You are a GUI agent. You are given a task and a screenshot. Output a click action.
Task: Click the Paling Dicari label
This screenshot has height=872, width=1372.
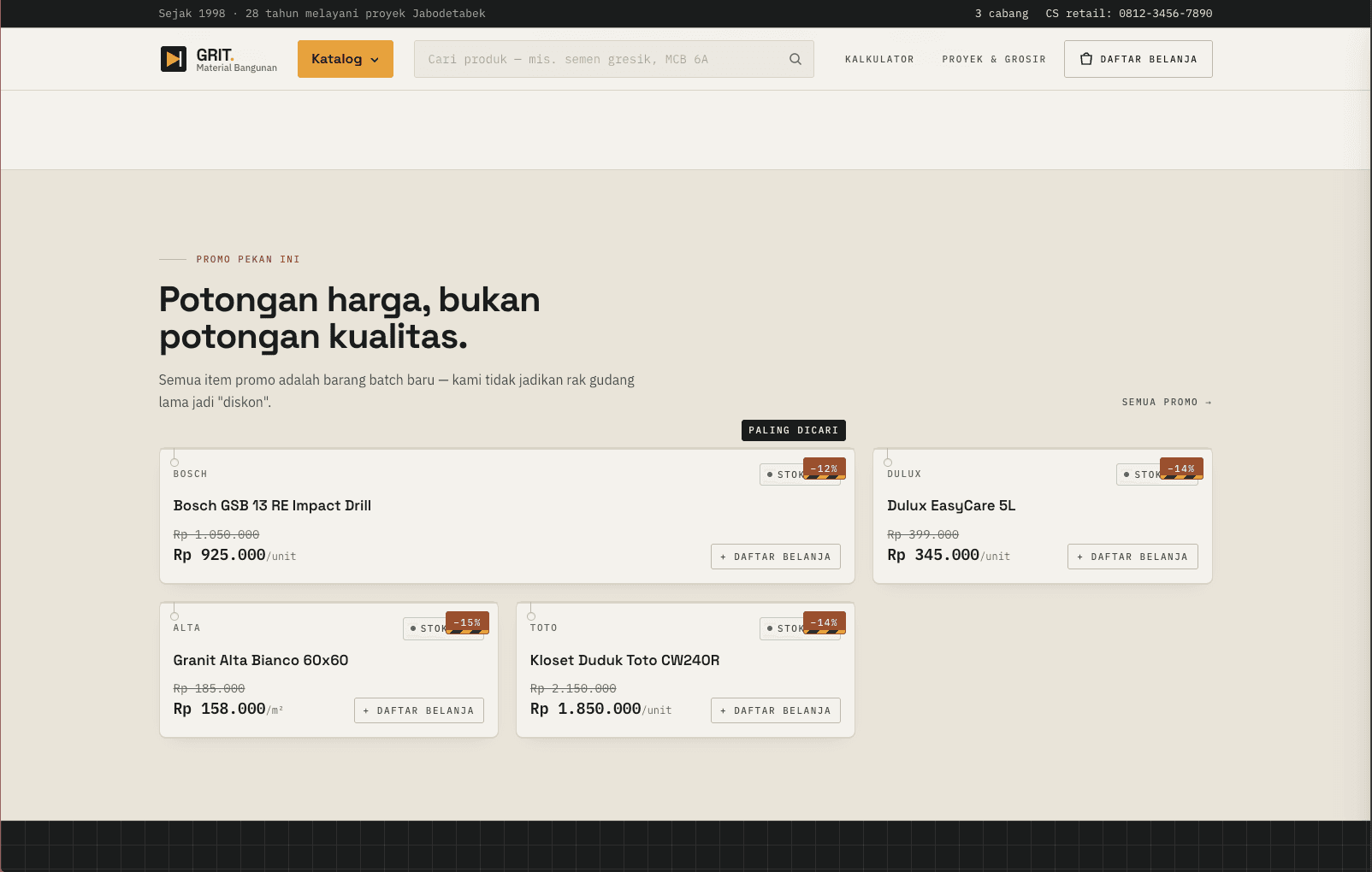[794, 430]
